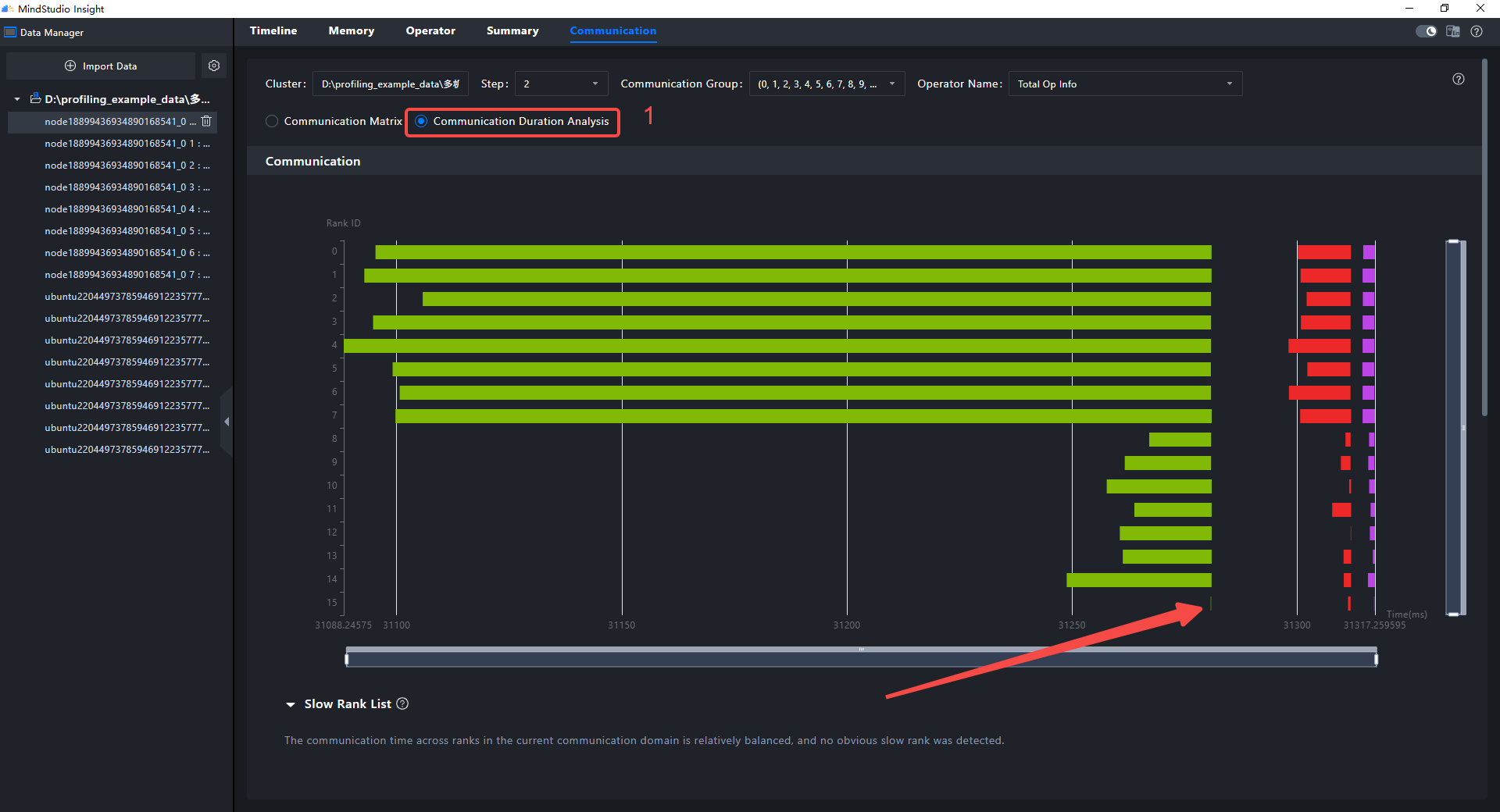The width and height of the screenshot is (1500, 812).
Task: Select Communication Duration Analysis radio option
Action: [x=421, y=121]
